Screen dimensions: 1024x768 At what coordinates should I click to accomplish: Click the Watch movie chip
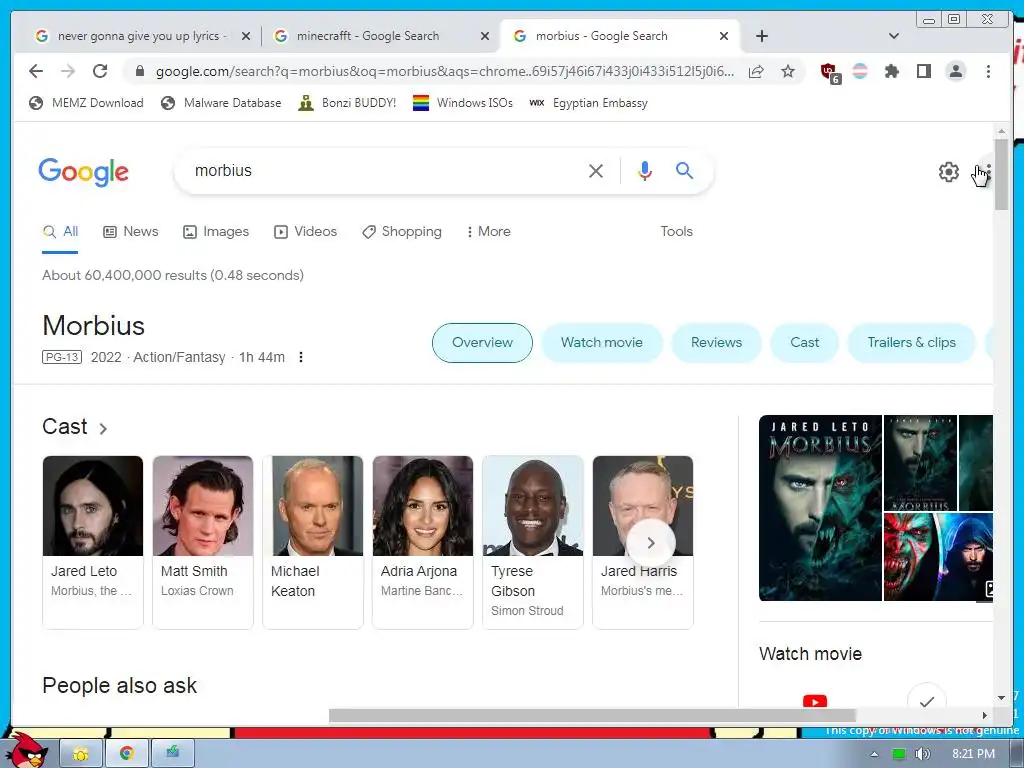click(x=601, y=343)
